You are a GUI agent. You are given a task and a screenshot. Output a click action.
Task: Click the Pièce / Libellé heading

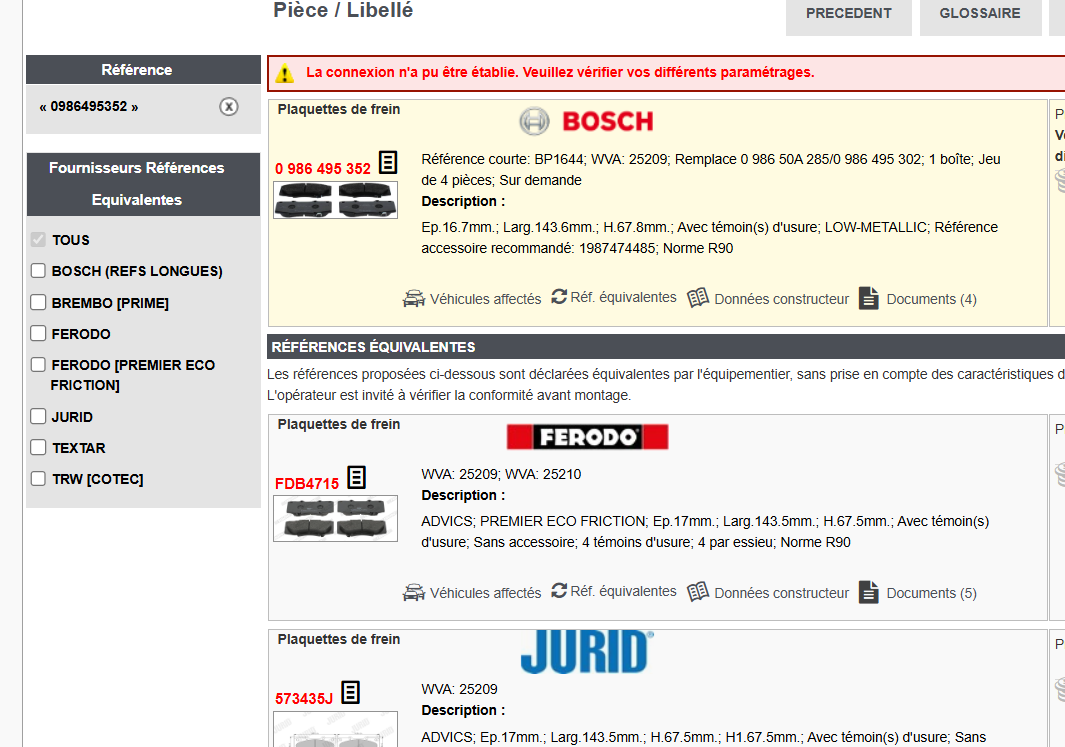click(343, 10)
